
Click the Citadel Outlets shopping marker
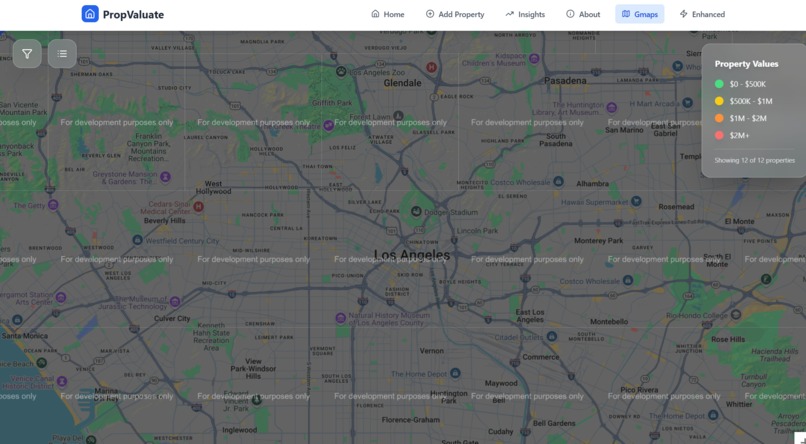click(x=552, y=336)
